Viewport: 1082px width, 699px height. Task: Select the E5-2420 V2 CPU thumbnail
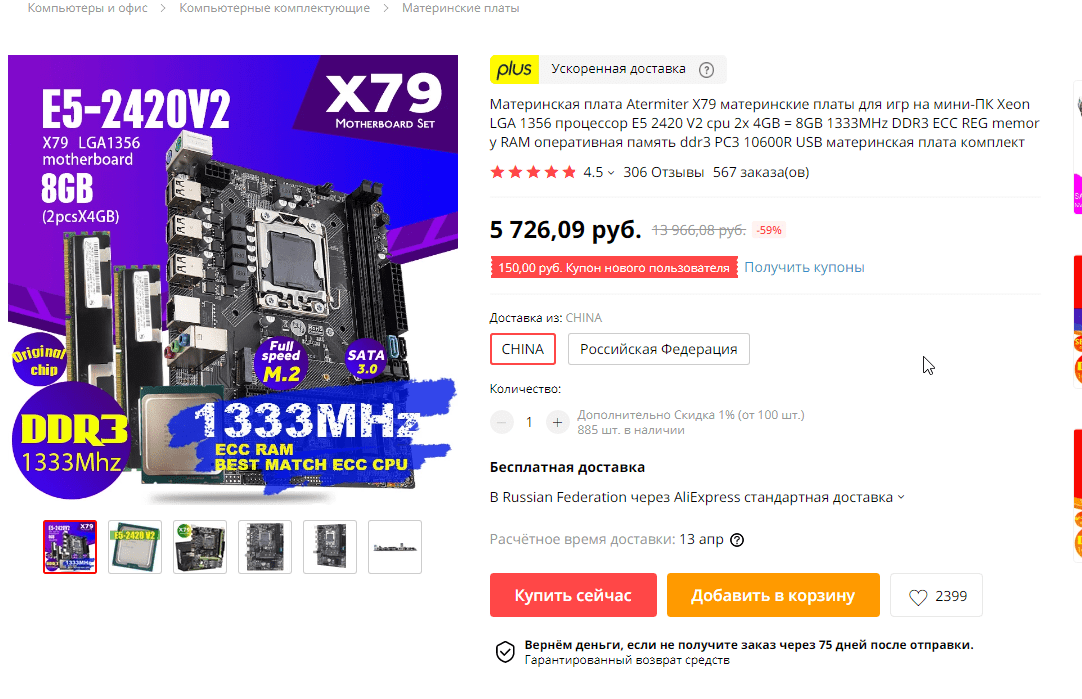point(135,547)
